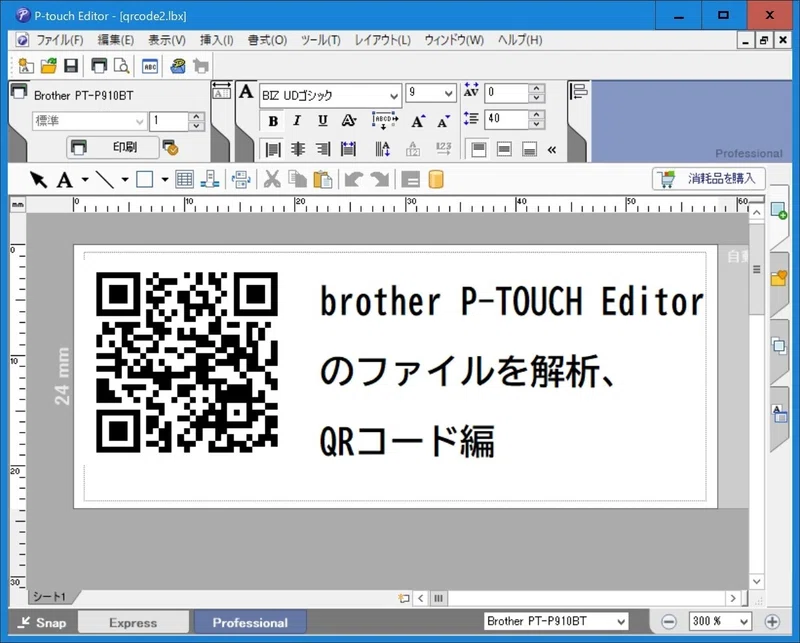The height and width of the screenshot is (643, 800).
Task: Collapse text toolbar with « chevron
Action: [x=552, y=150]
